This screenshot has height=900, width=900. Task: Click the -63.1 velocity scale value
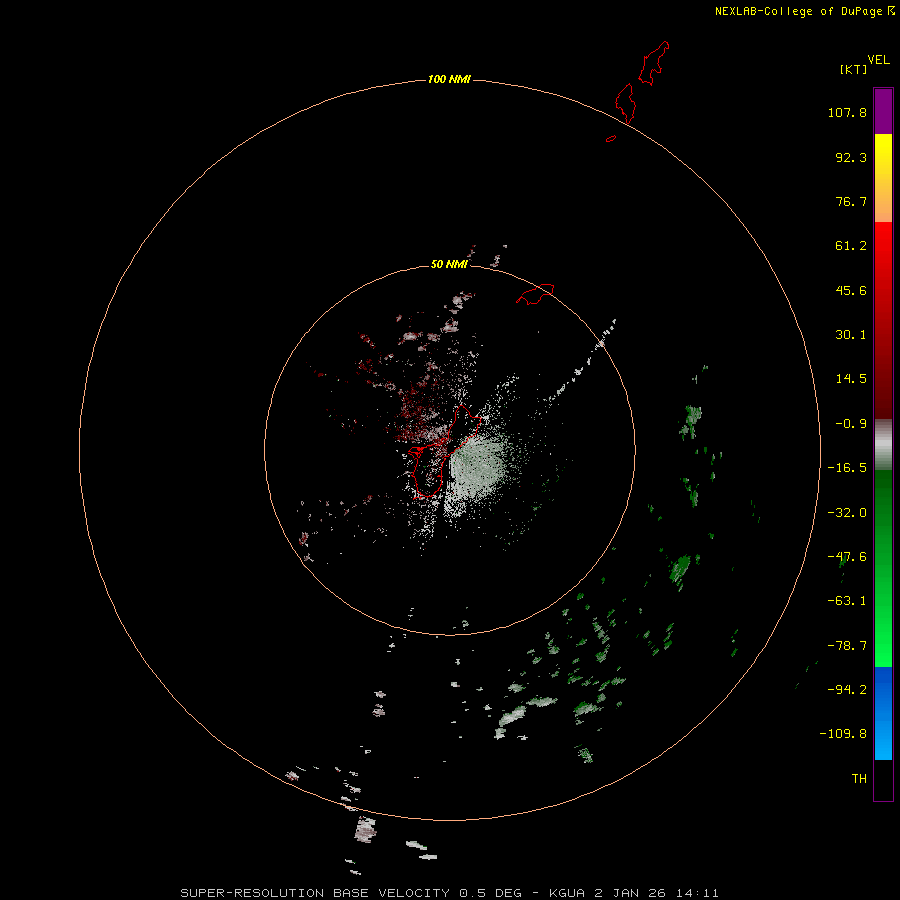coord(847,601)
